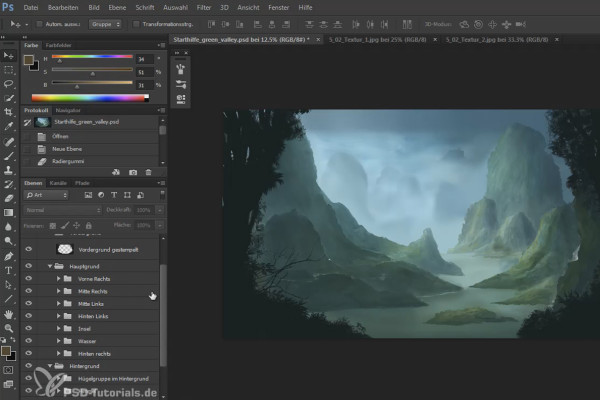Select the History Brush tool
This screenshot has width=600, height=400.
coord(8,184)
